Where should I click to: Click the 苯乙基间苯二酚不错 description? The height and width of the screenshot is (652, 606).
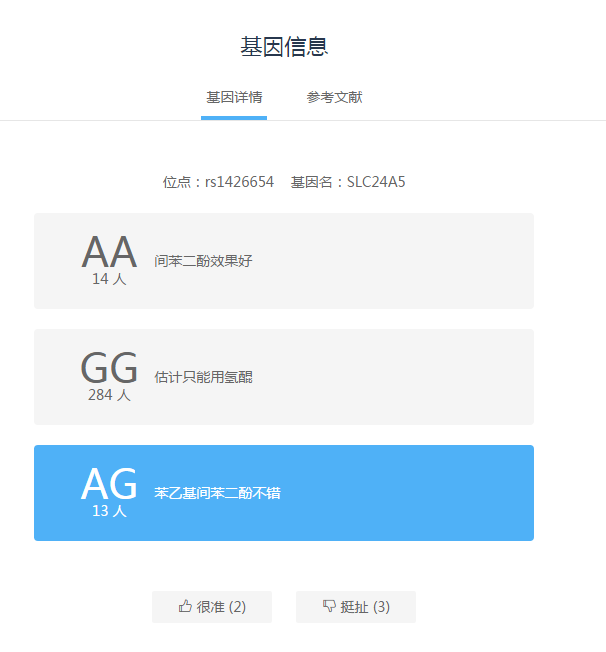pyautogui.click(x=218, y=493)
